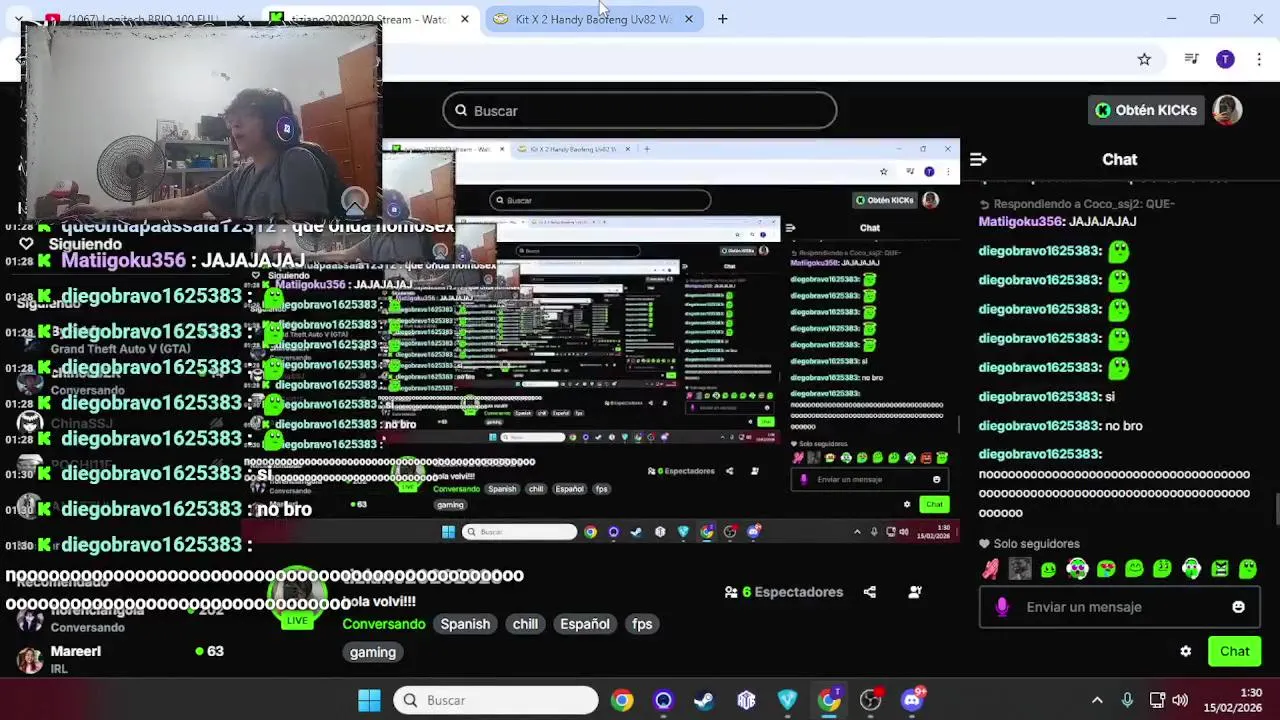This screenshot has width=1280, height=720.
Task: Click the 6 Espectadores viewer count
Action: (784, 592)
